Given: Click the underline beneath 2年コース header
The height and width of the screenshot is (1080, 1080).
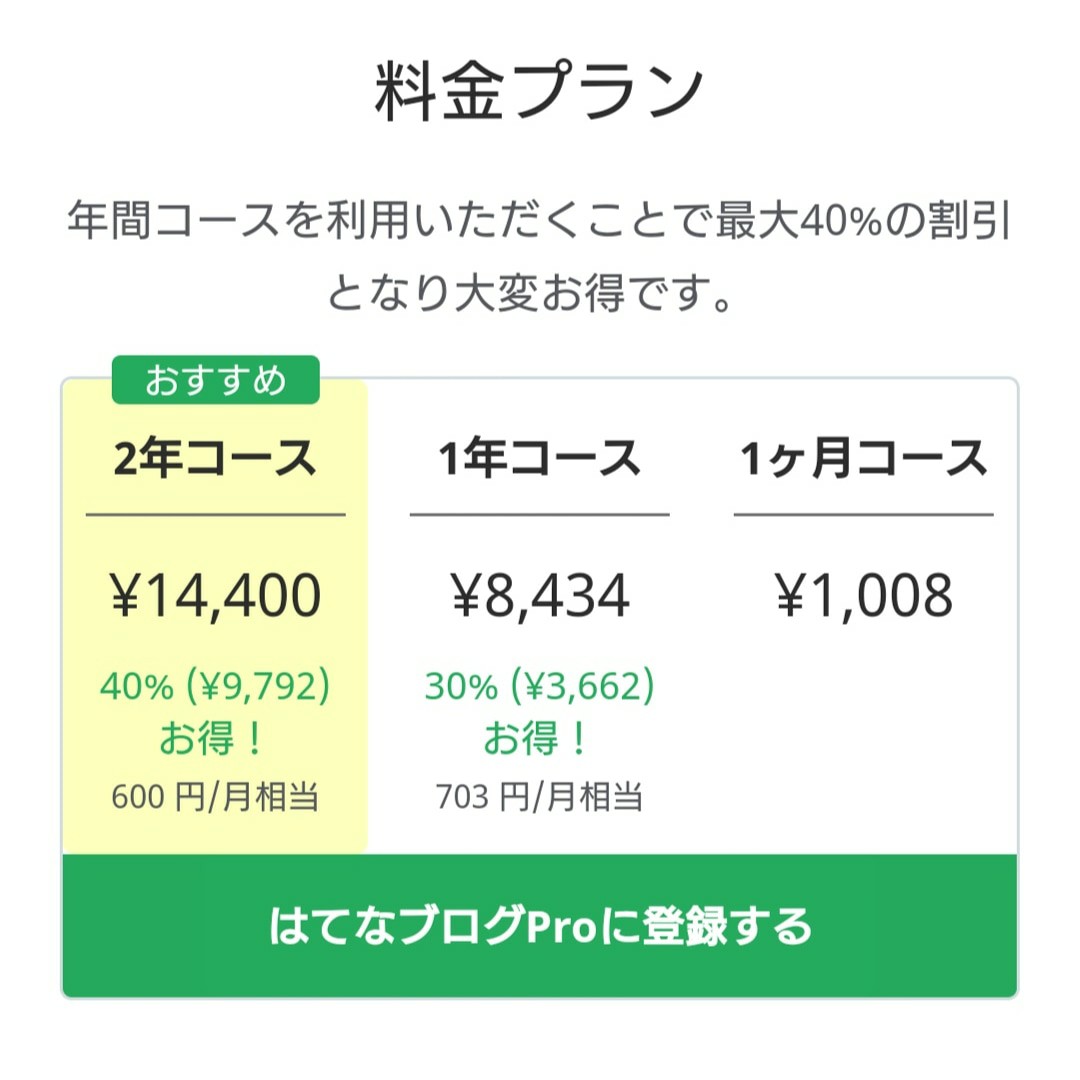Looking at the screenshot, I should [x=214, y=511].
